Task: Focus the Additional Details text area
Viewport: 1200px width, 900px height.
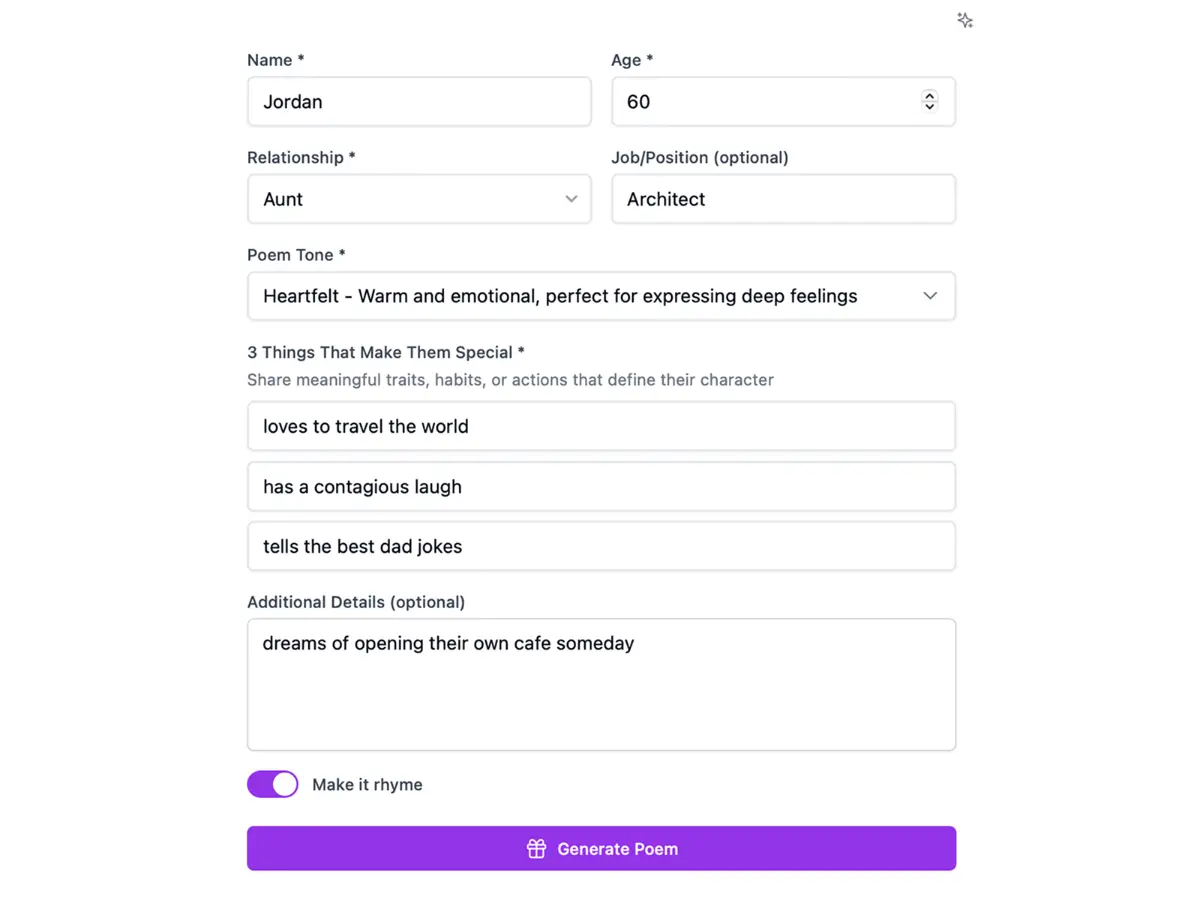Action: (601, 685)
